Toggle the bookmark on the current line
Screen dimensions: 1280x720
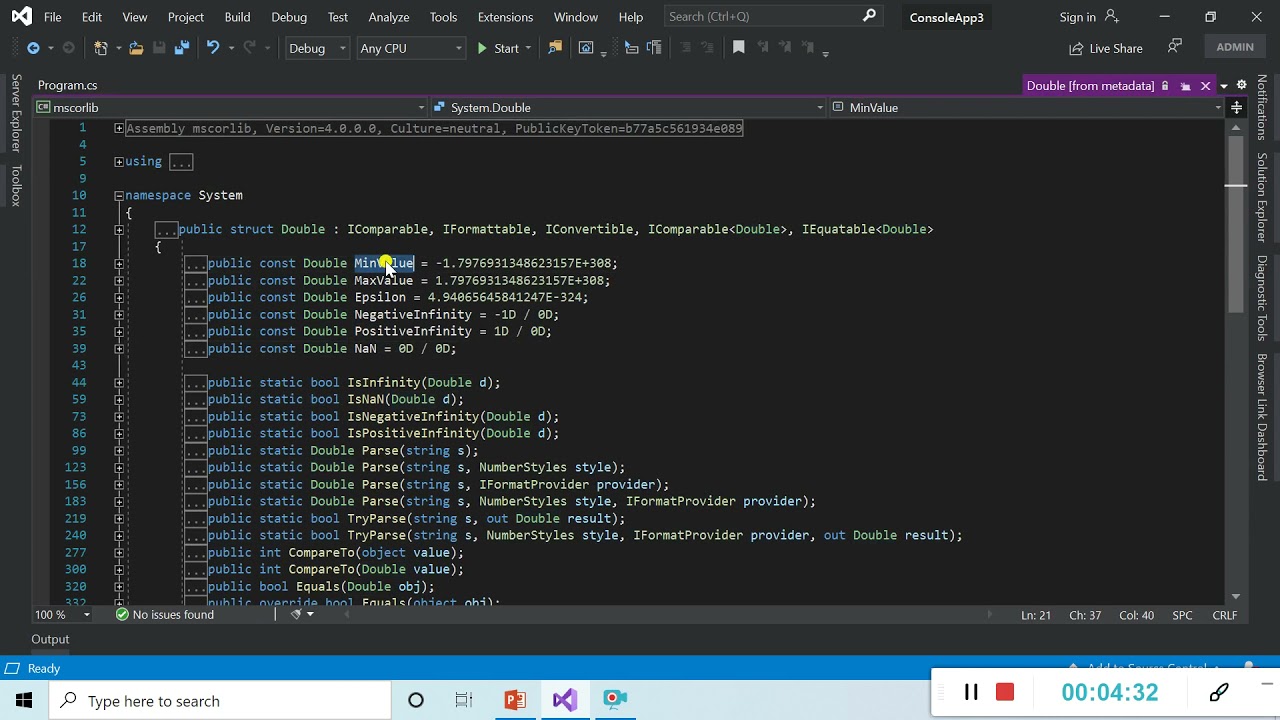[x=739, y=48]
